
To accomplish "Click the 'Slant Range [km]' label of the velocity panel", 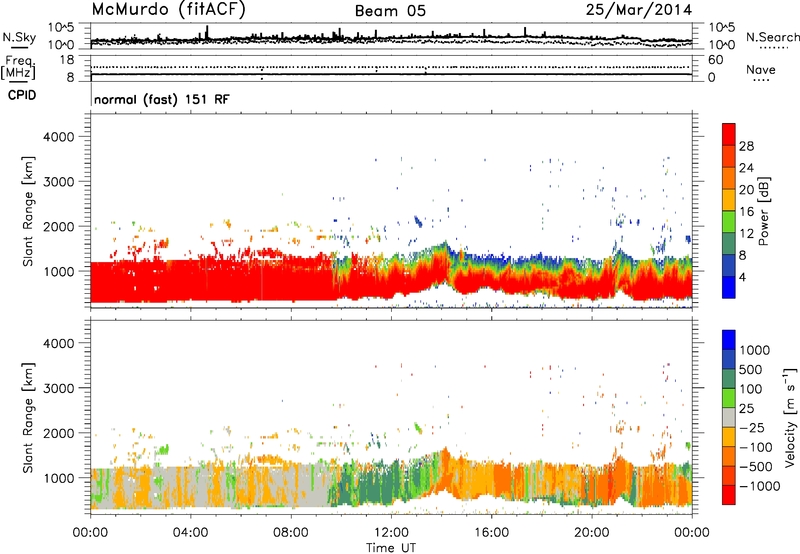I will 28,417.
